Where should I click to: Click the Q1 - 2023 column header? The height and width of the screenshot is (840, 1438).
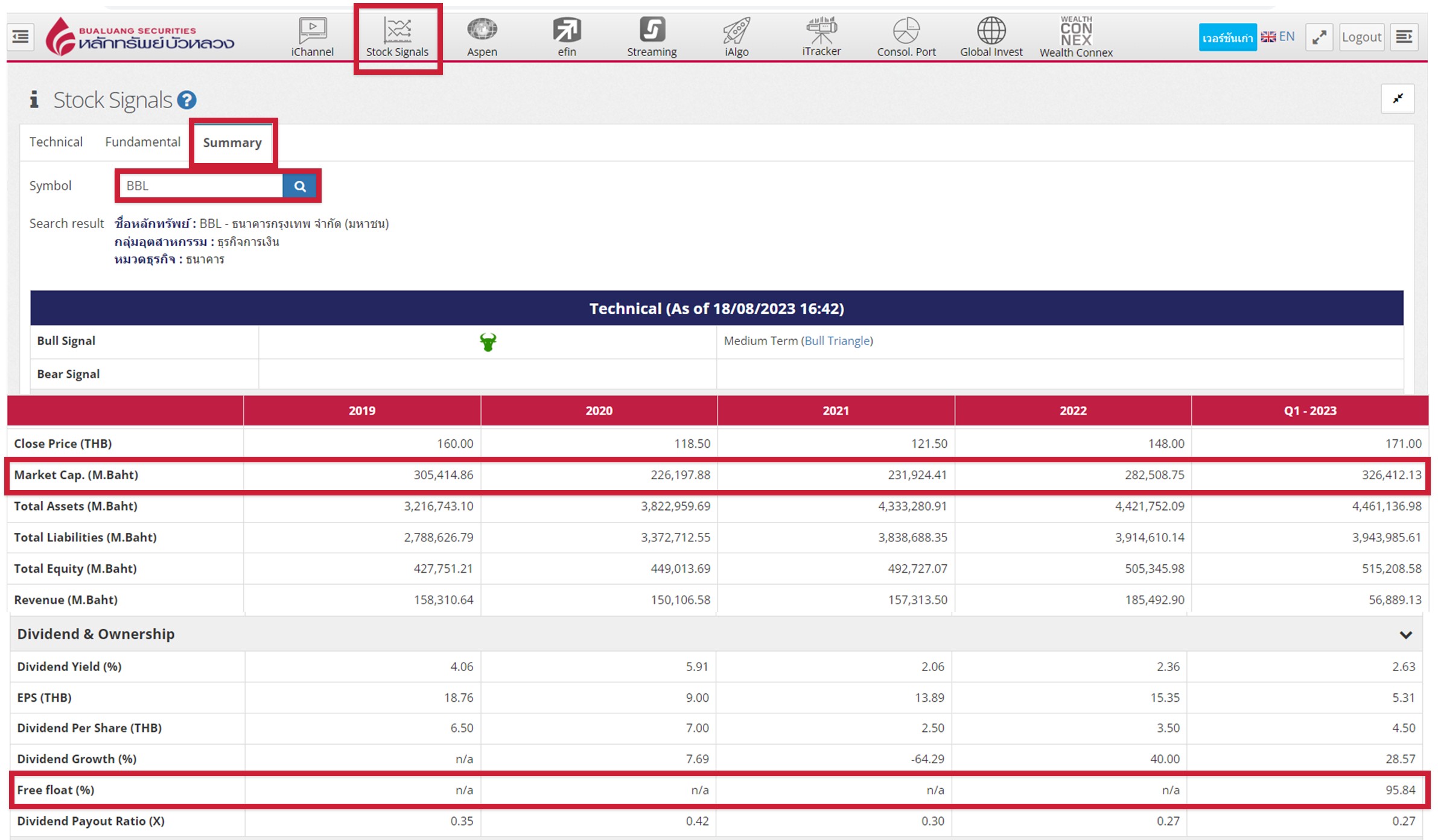pos(1310,411)
